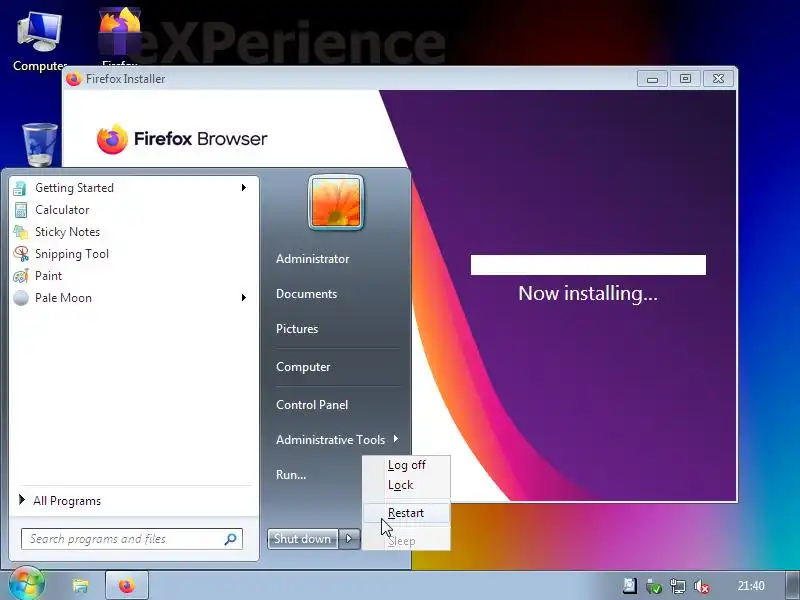The height and width of the screenshot is (600, 800).
Task: Select Lock from power menu
Action: [406, 485]
